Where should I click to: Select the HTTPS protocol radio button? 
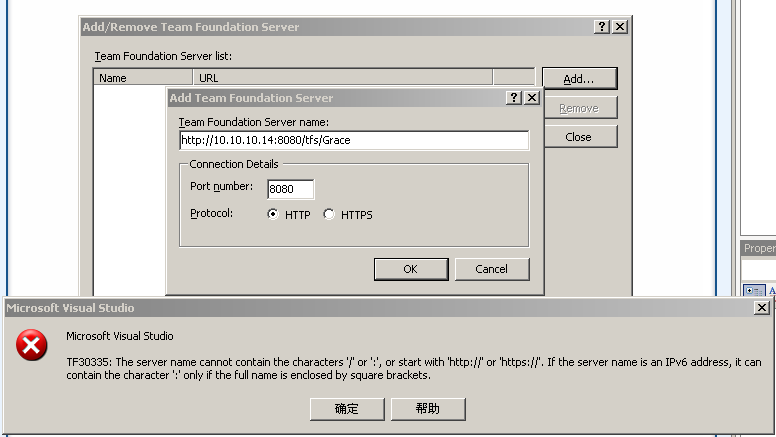(329, 214)
